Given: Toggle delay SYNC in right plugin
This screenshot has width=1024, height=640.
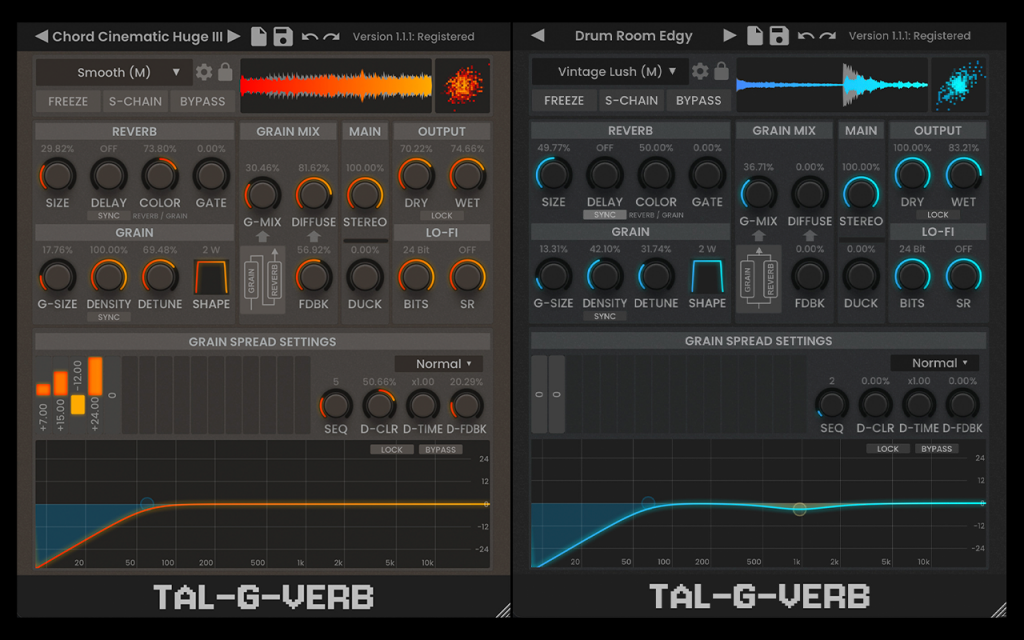Looking at the screenshot, I should [605, 215].
